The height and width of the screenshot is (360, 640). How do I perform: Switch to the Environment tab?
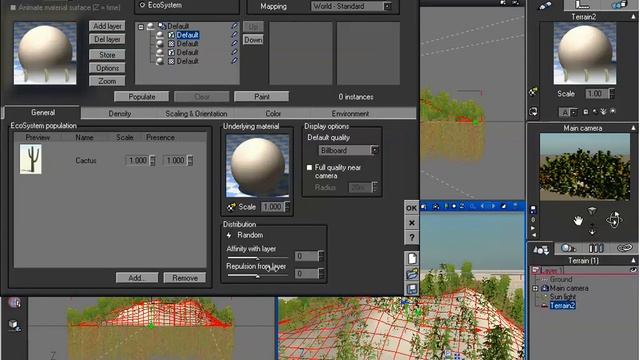coord(350,113)
